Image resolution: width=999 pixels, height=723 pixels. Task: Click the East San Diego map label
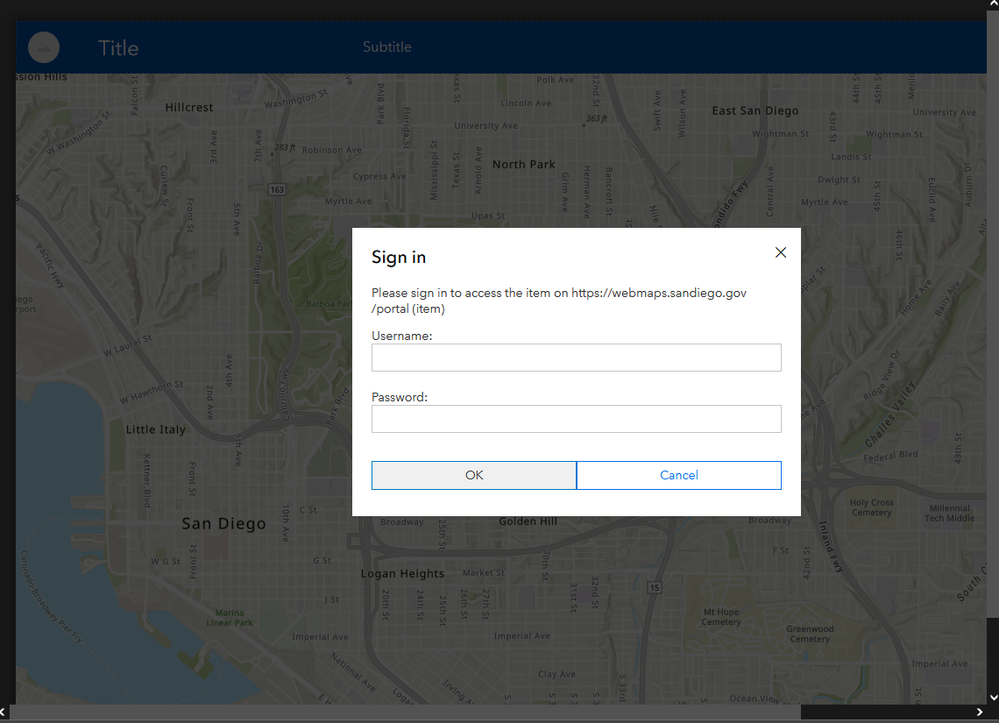point(755,111)
